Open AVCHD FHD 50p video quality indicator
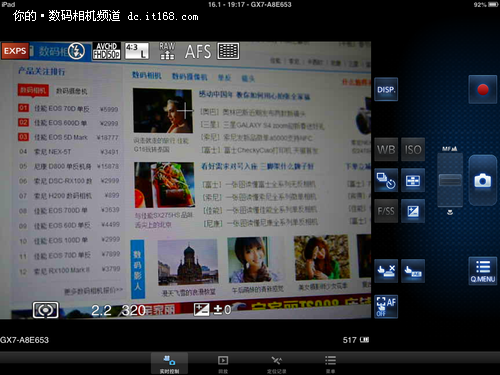Image resolution: width=500 pixels, height=375 pixels. click(x=106, y=51)
